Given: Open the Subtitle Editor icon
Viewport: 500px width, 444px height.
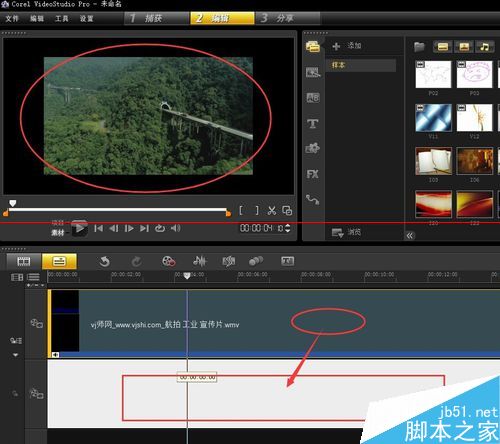Looking at the screenshot, I should (x=288, y=261).
